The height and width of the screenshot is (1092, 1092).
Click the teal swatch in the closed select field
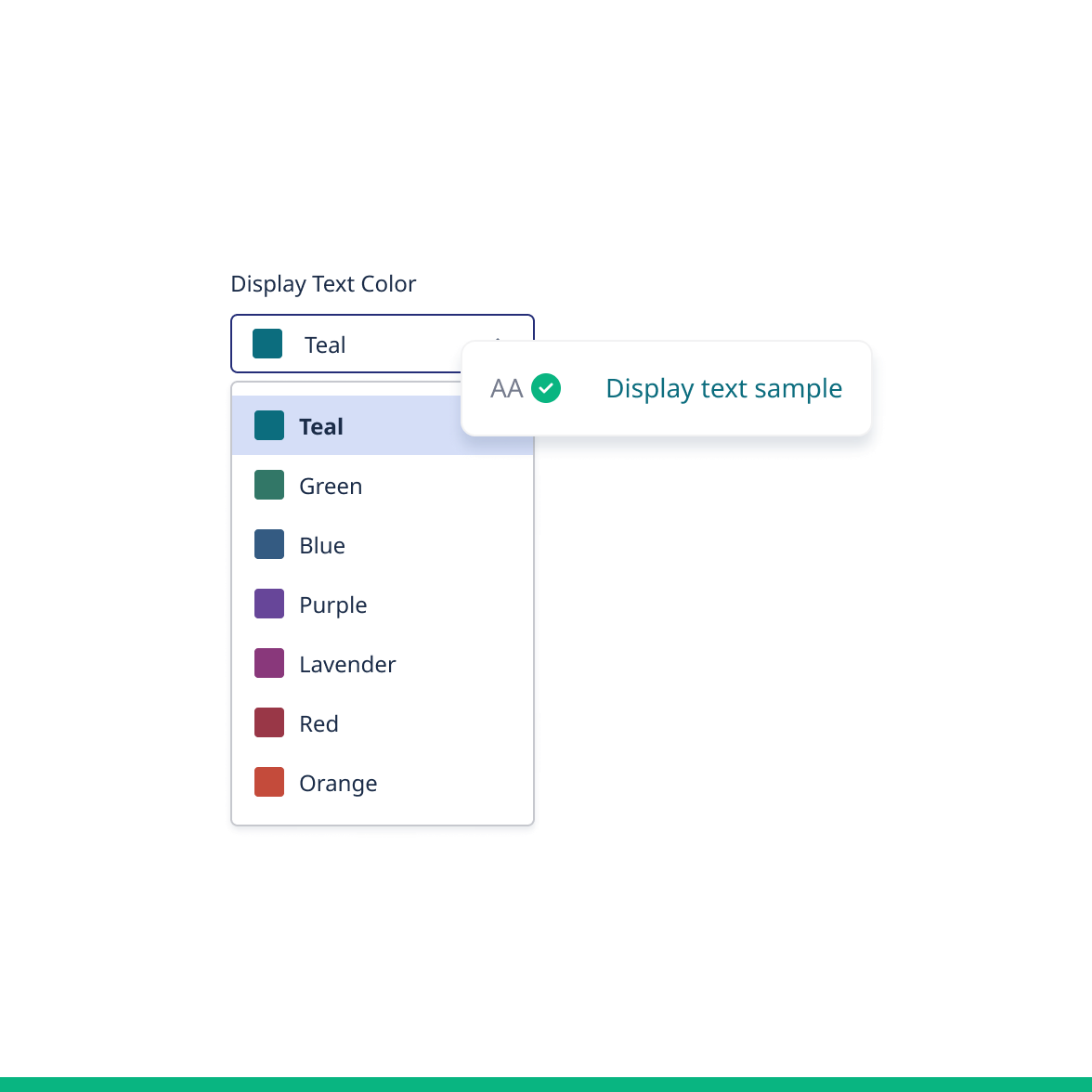(267, 344)
